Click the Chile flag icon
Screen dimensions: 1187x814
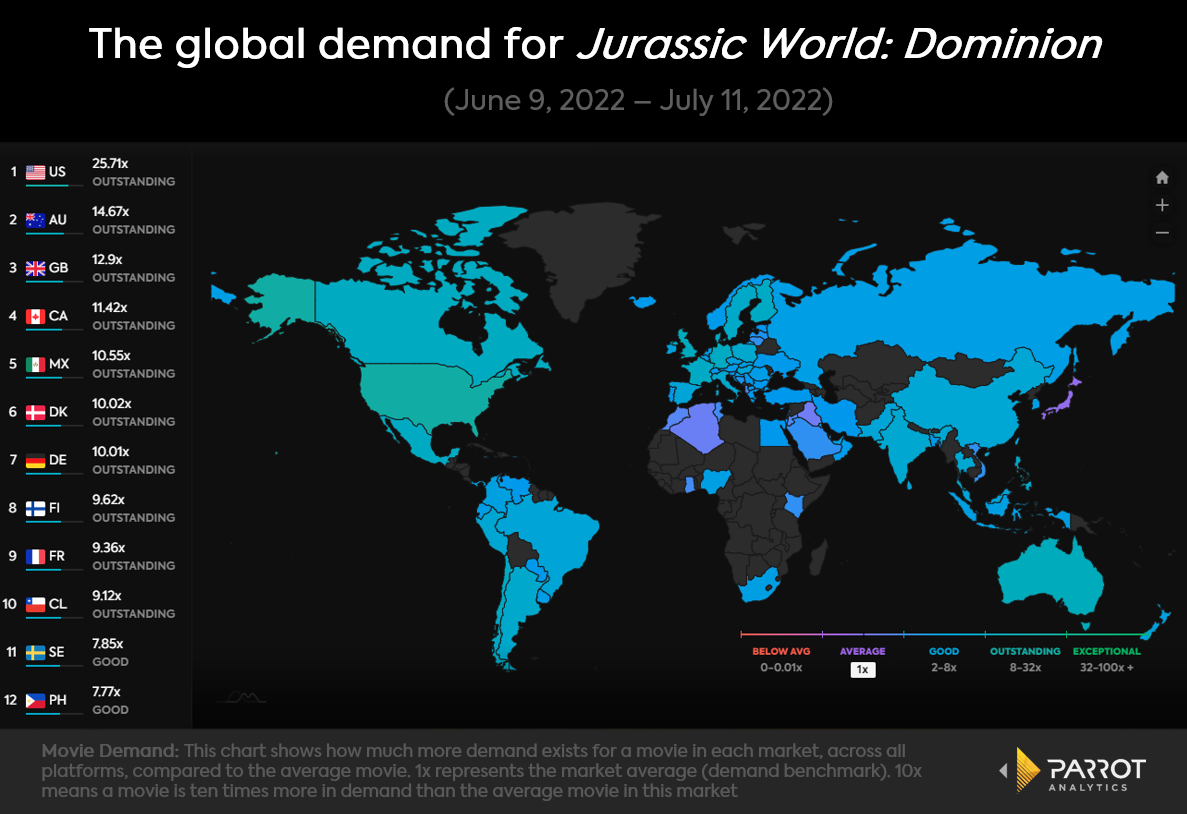tap(36, 604)
